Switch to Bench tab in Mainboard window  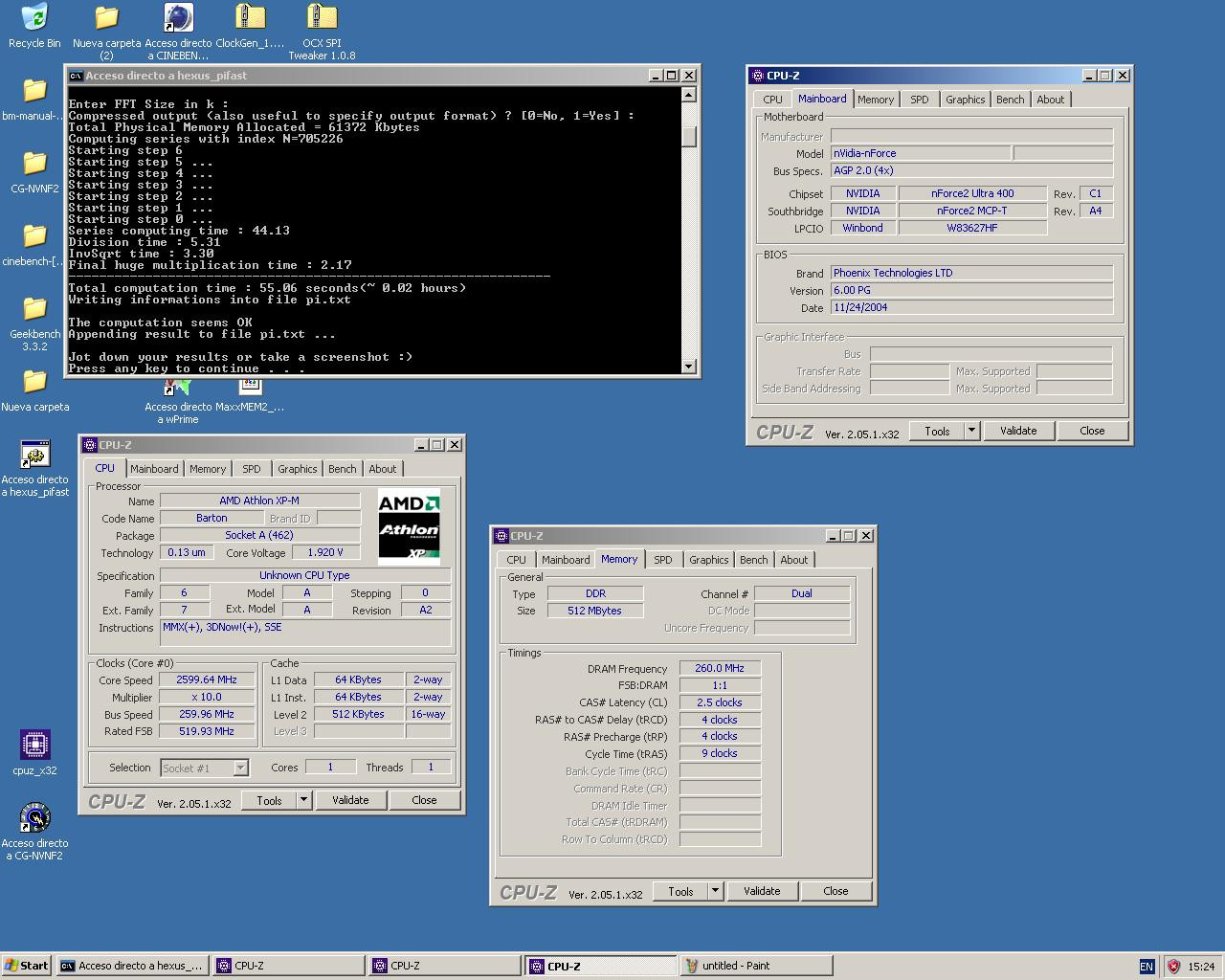pyautogui.click(x=1010, y=100)
